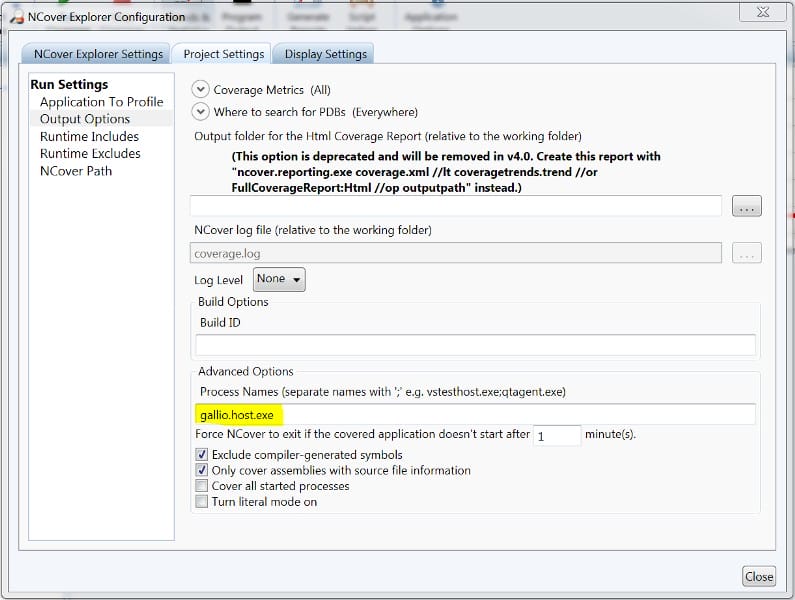Enable Cover all started processes

(x=203, y=486)
